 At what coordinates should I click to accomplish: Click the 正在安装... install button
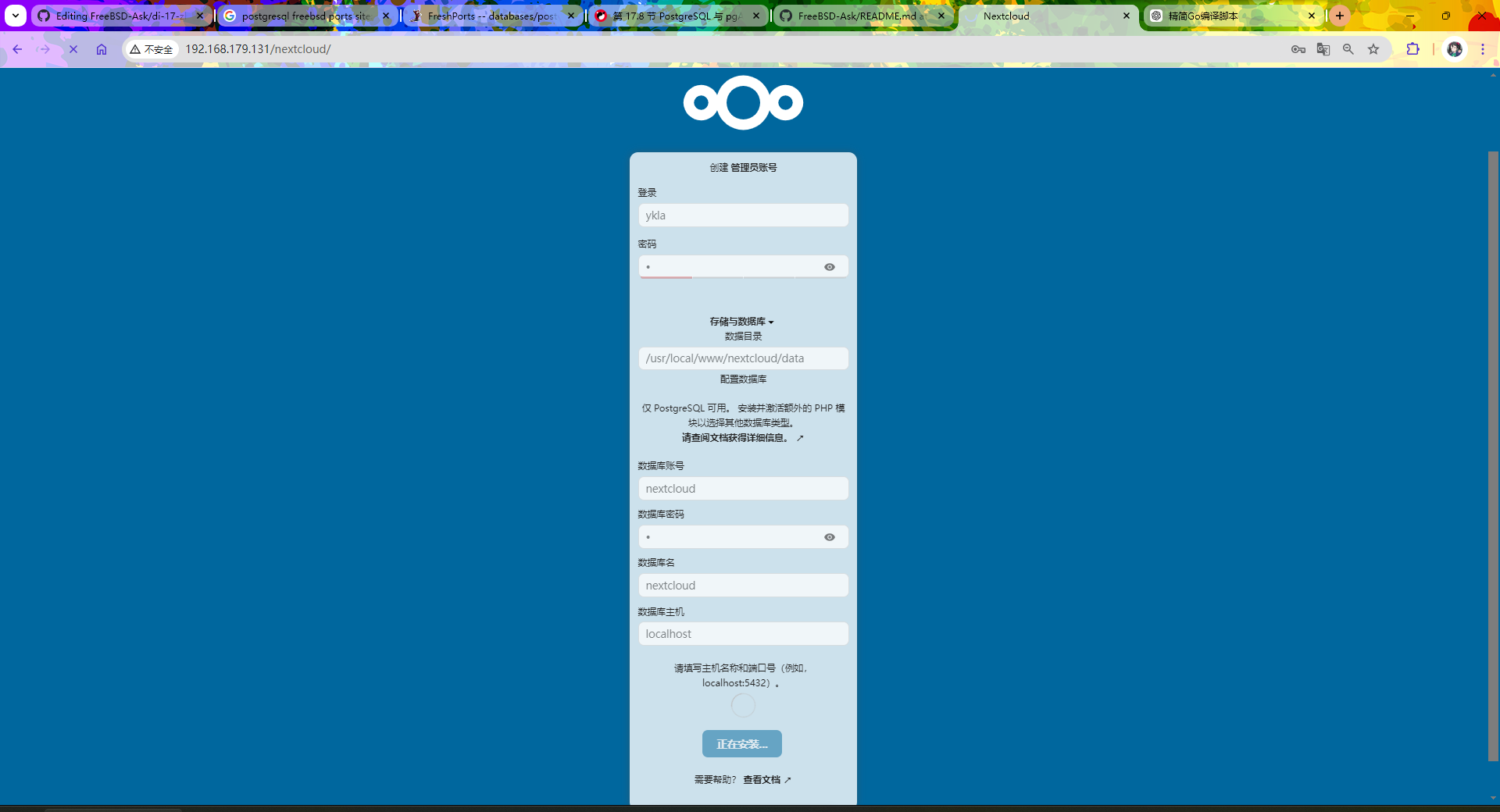[x=742, y=744]
